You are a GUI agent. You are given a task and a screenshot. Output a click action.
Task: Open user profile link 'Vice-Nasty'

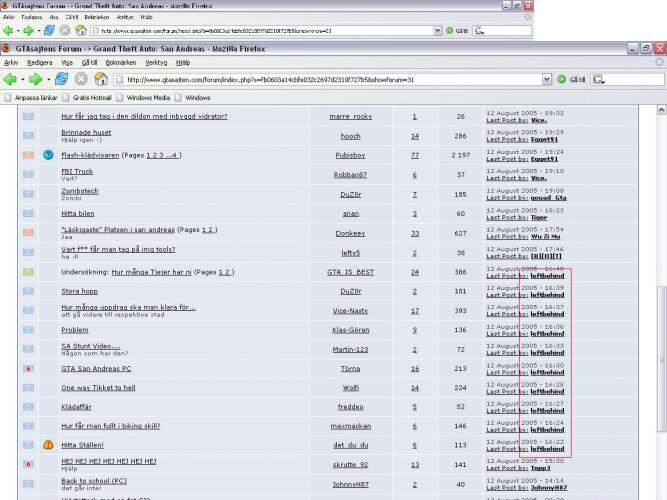point(350,310)
